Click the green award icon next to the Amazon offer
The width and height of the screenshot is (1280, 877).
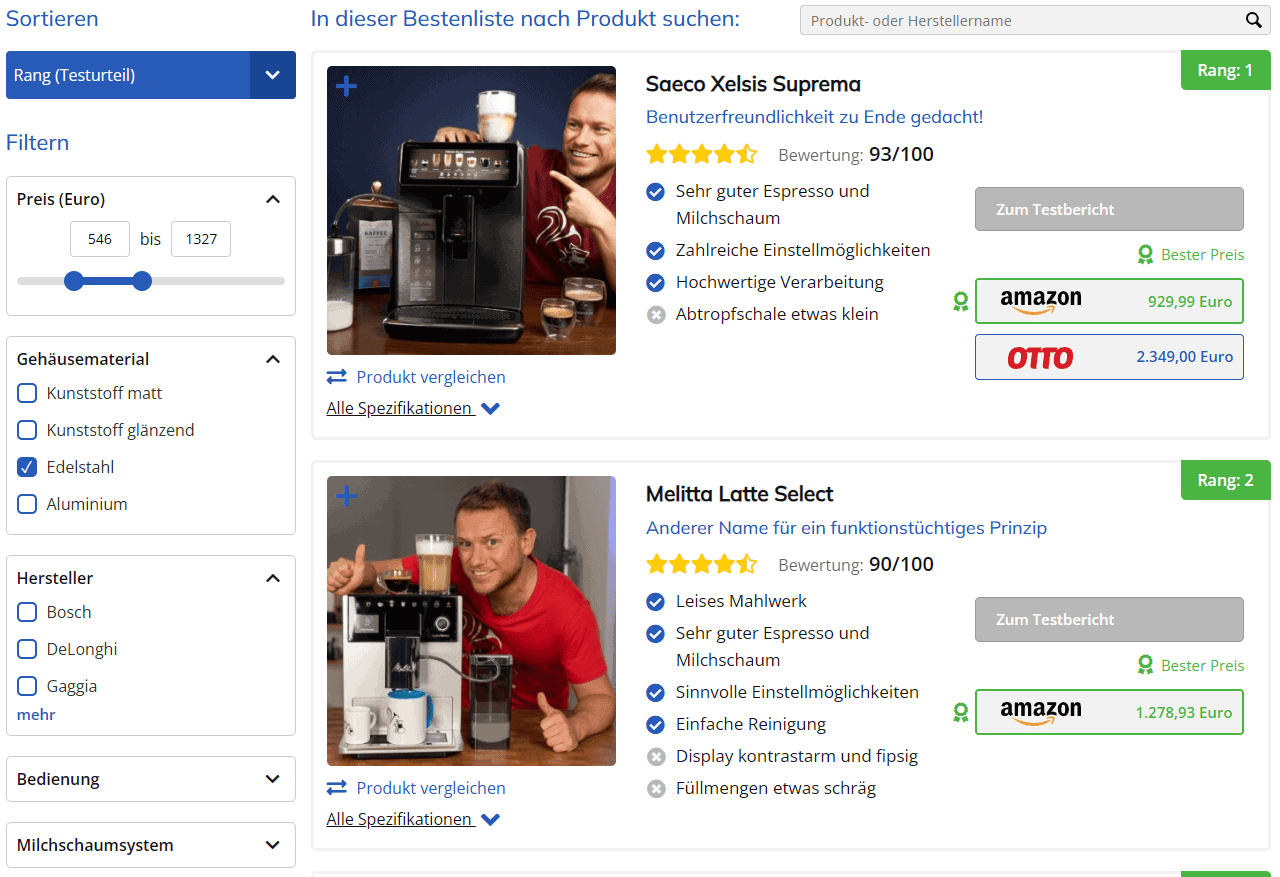pos(960,301)
